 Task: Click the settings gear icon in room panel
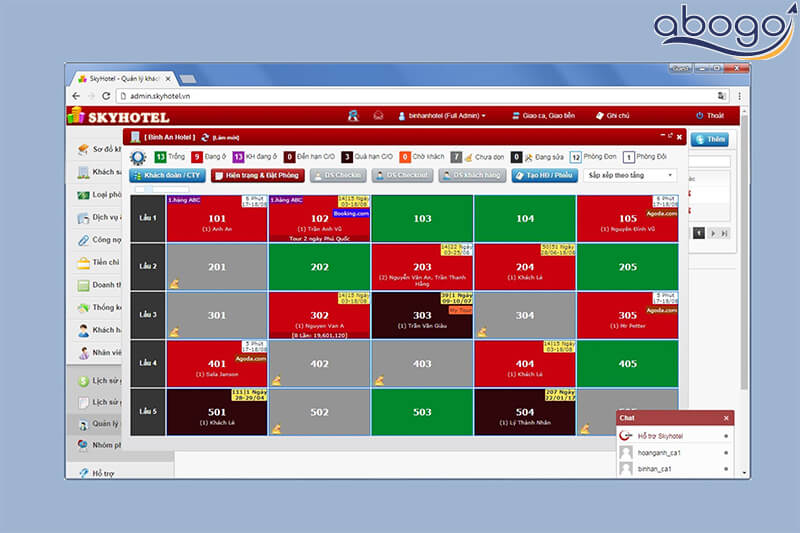(138, 158)
